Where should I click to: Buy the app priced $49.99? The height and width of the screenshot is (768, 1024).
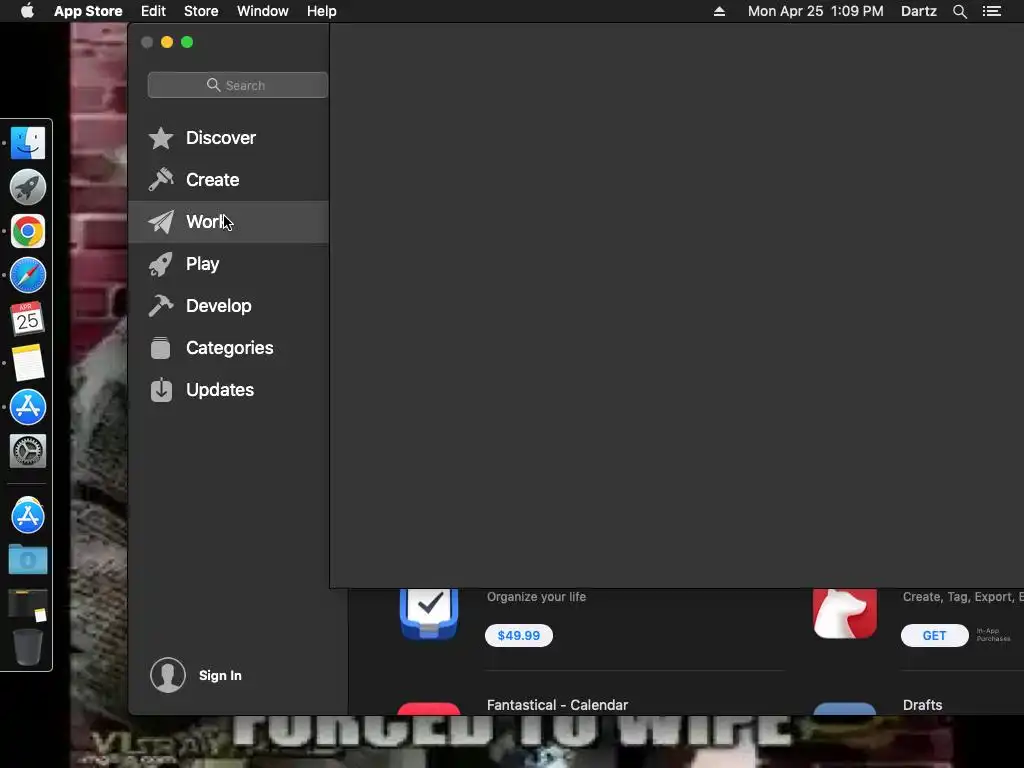(519, 635)
